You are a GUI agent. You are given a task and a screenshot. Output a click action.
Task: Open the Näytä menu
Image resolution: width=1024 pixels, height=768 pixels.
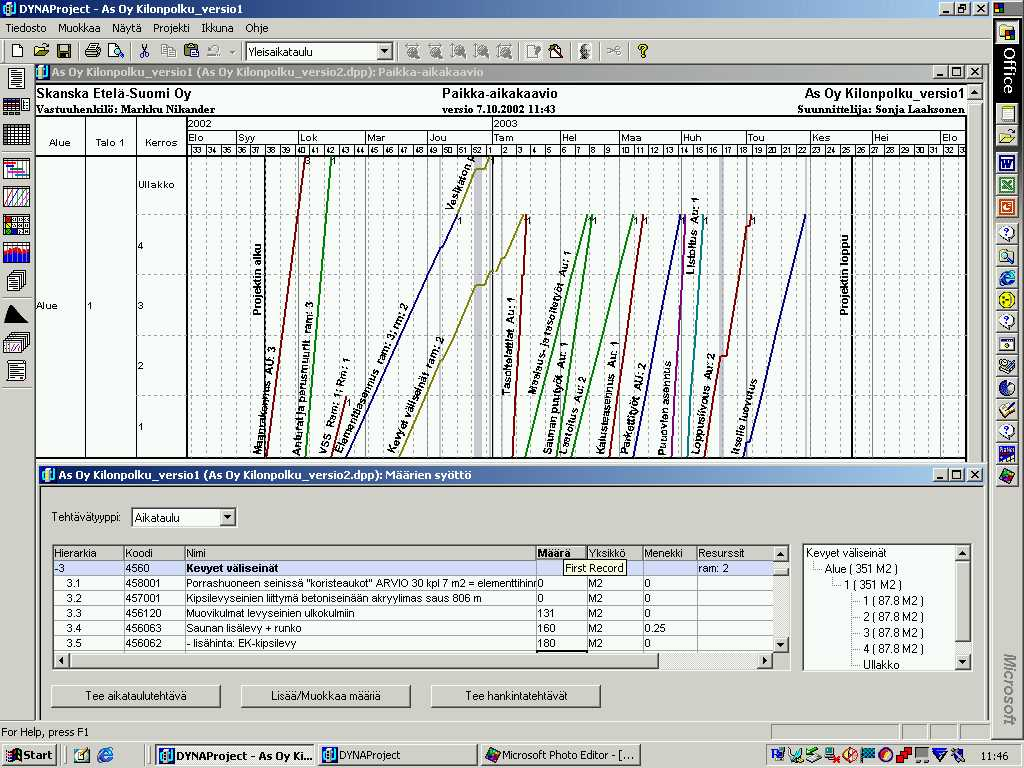127,28
